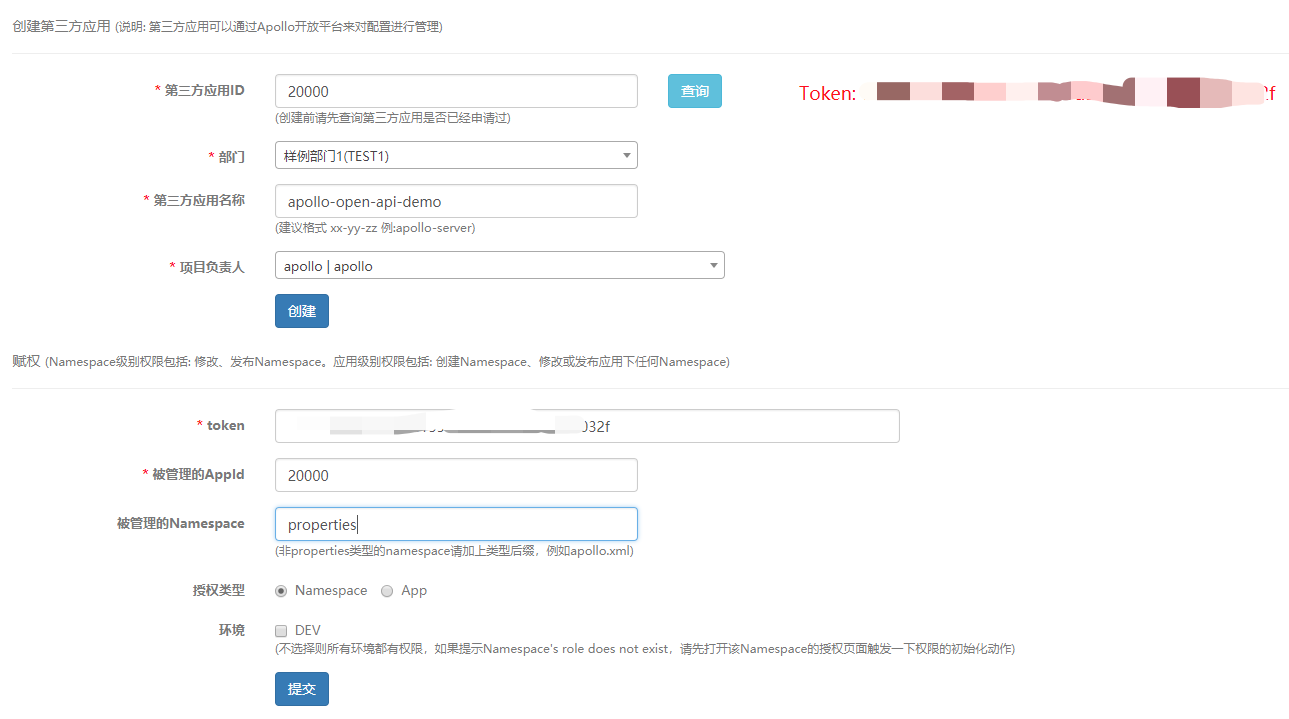
Task: Click the app name field showing apollo-open-api-demo
Action: [x=455, y=200]
